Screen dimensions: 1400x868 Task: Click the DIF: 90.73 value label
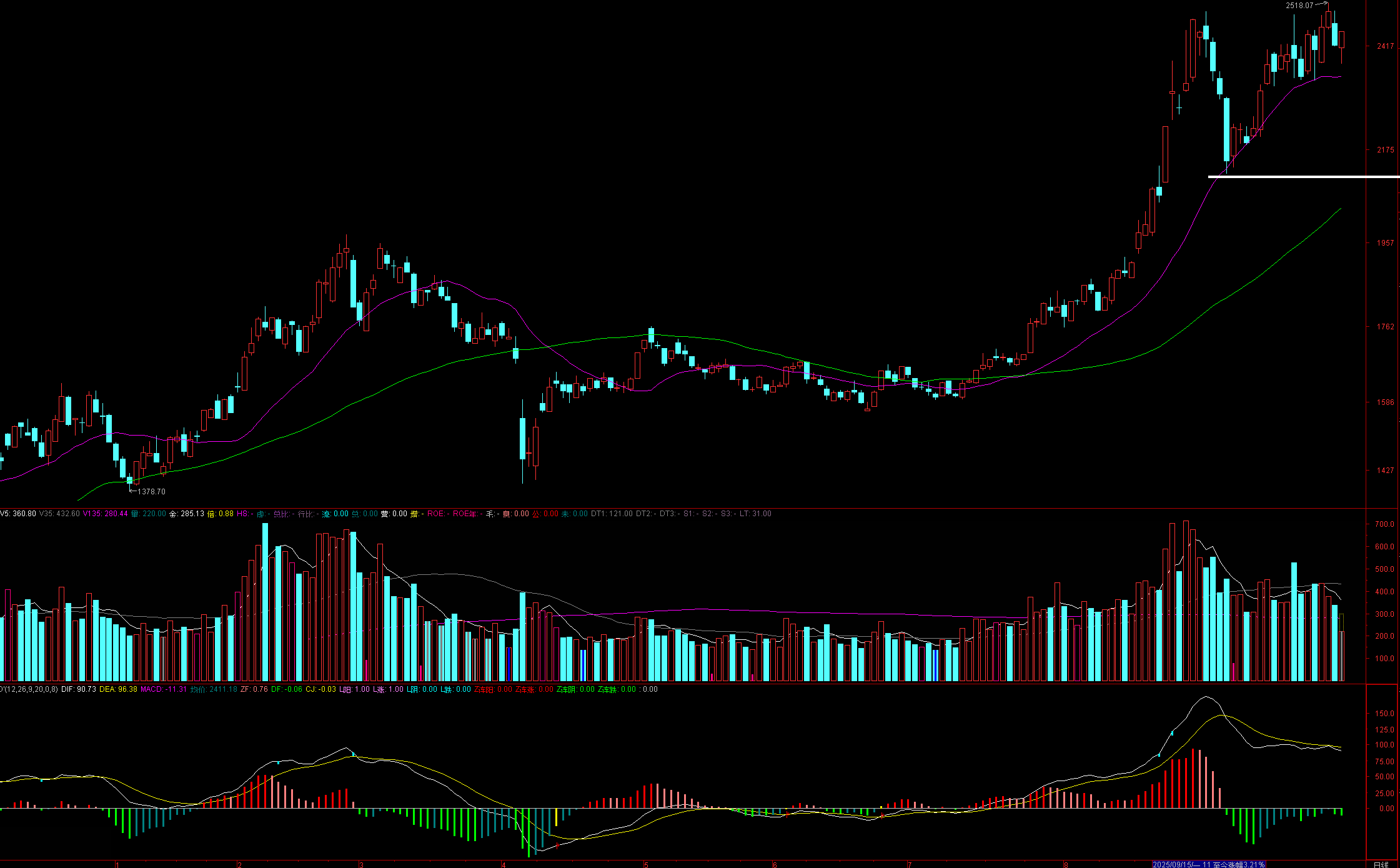coord(79,689)
